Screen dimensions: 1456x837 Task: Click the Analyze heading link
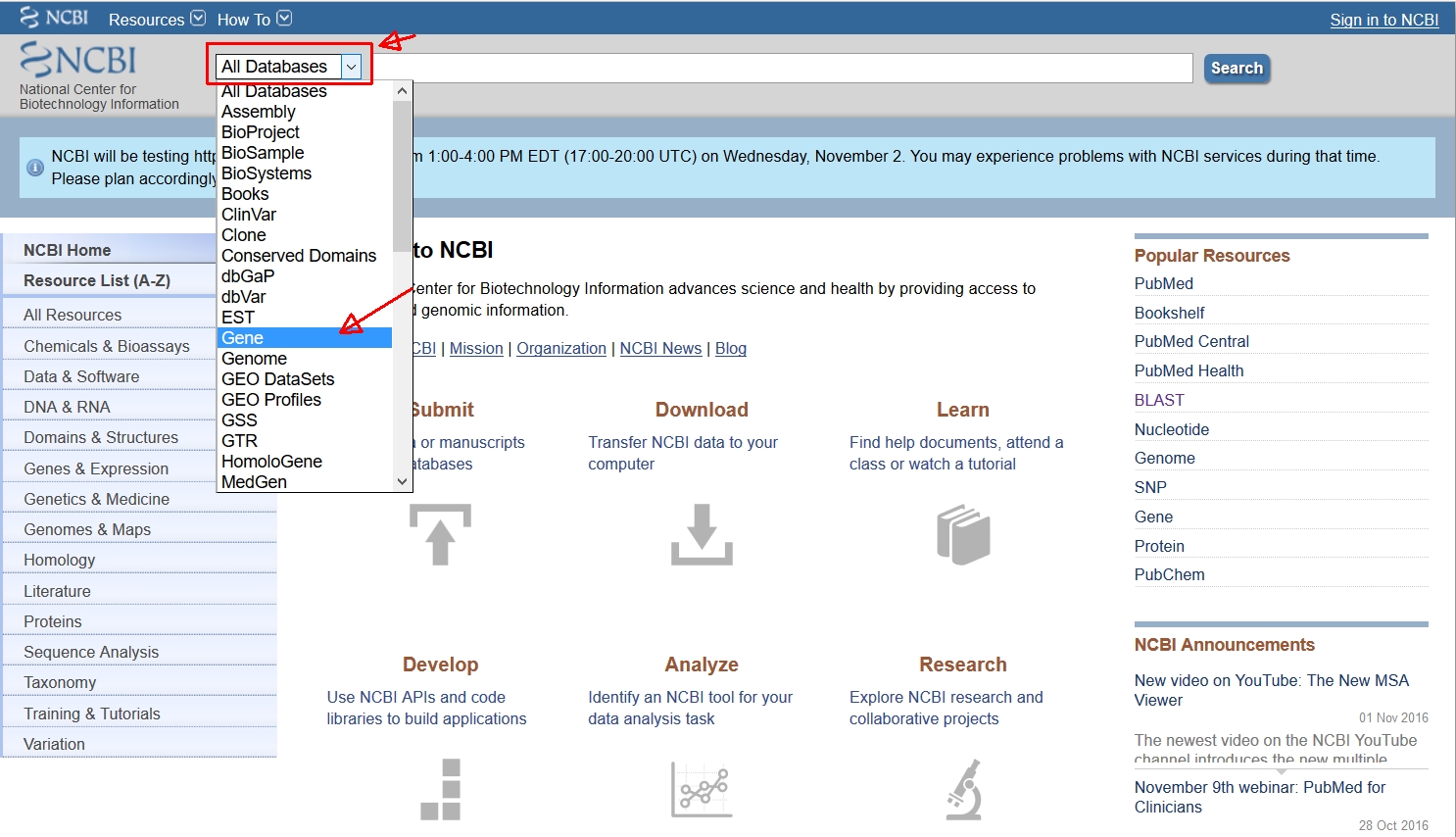pyautogui.click(x=702, y=665)
